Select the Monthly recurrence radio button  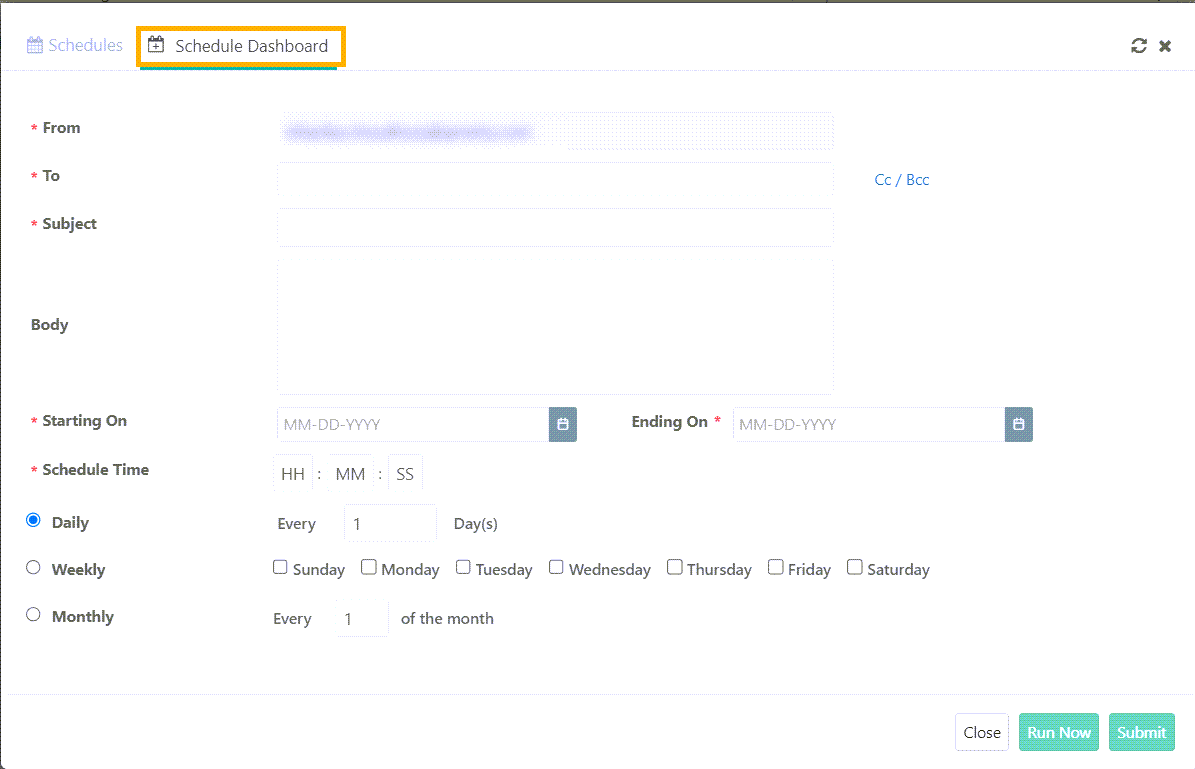click(32, 614)
